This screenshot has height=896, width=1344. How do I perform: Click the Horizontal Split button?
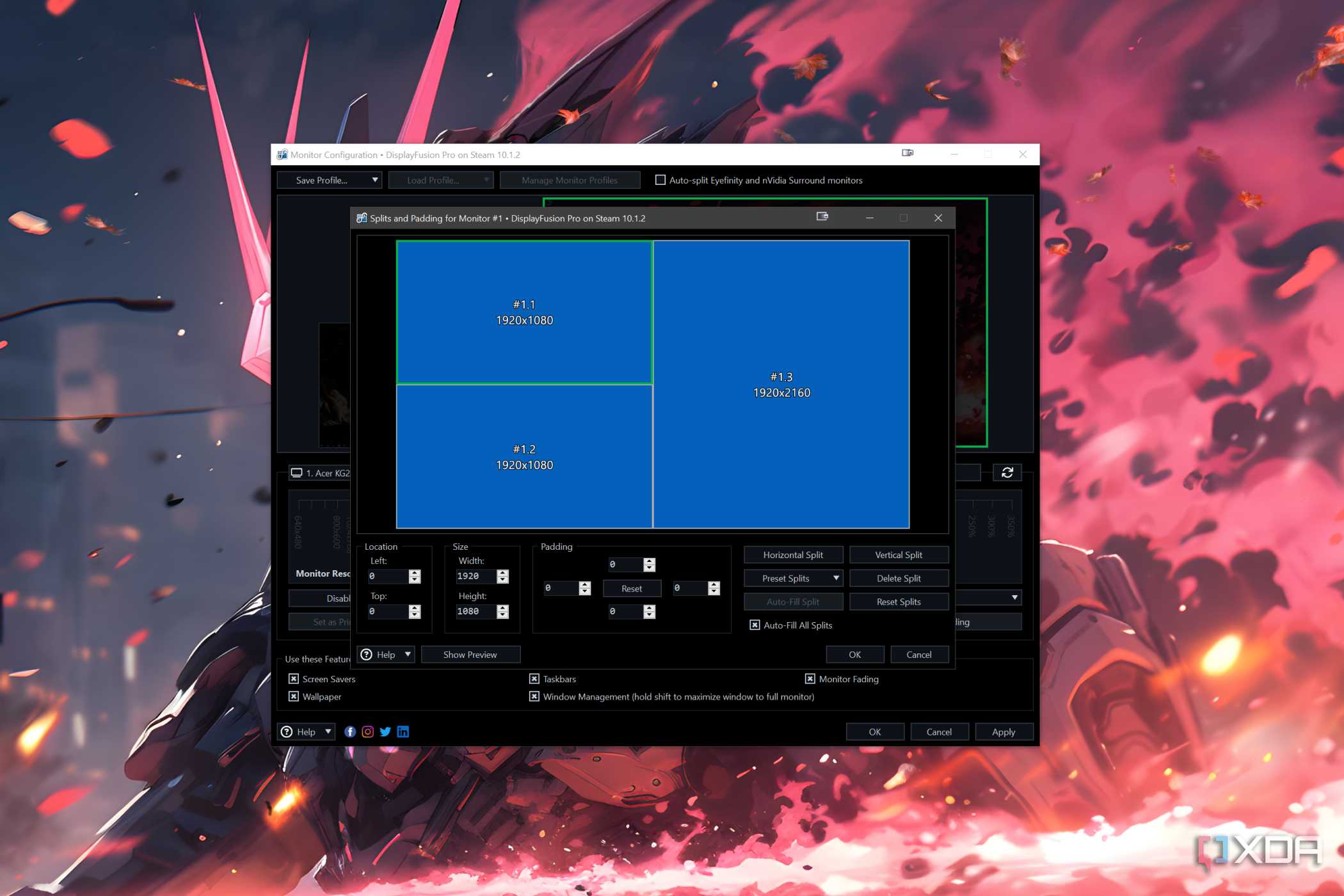[794, 555]
